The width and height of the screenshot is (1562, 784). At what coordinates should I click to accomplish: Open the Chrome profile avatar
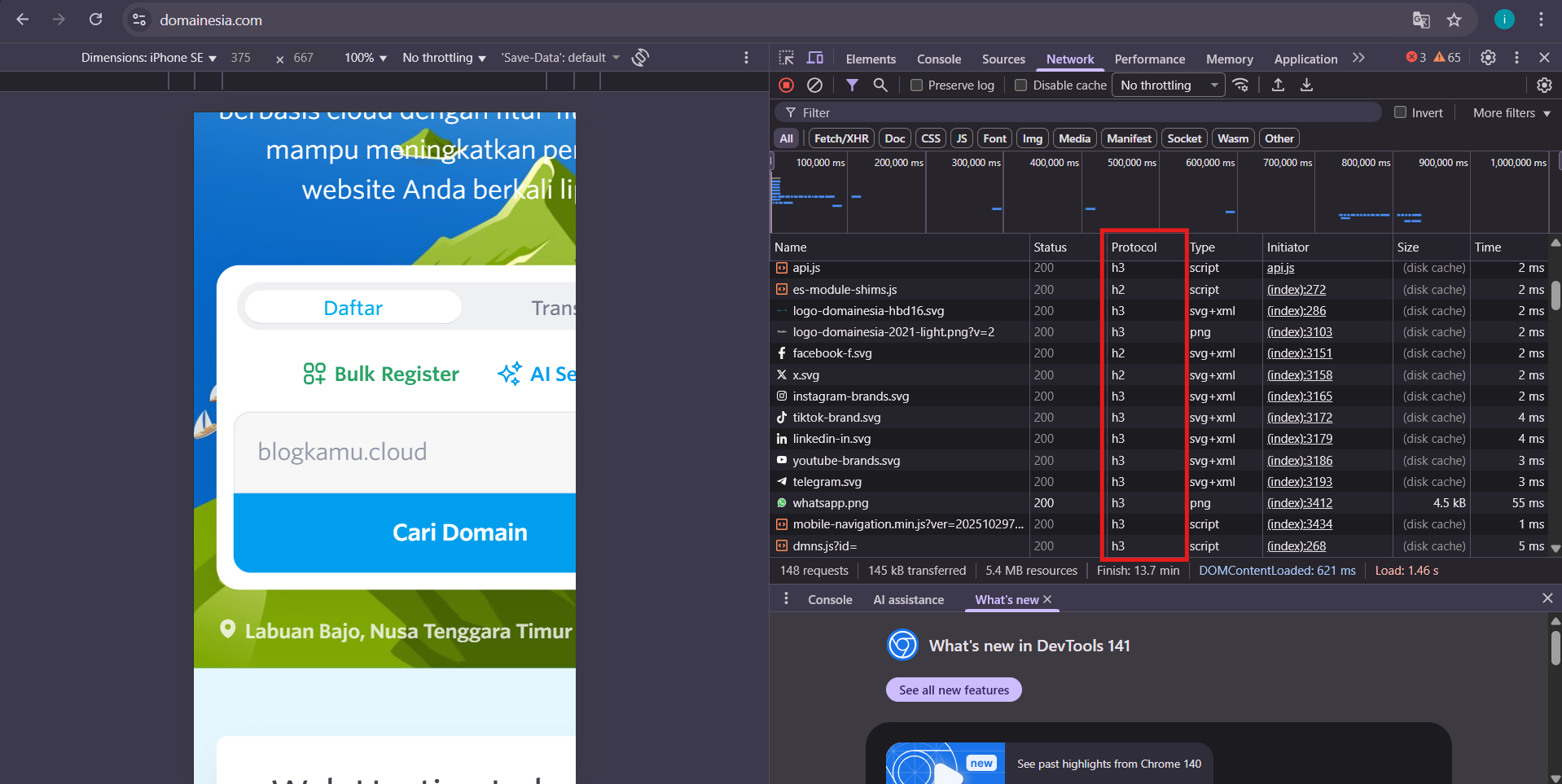click(1504, 20)
